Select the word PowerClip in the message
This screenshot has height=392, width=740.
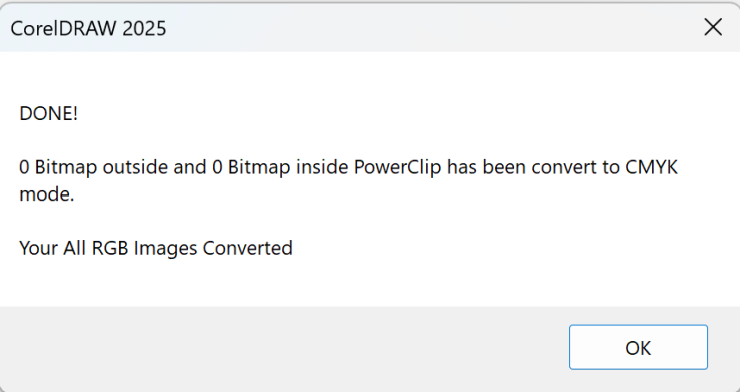click(x=397, y=167)
